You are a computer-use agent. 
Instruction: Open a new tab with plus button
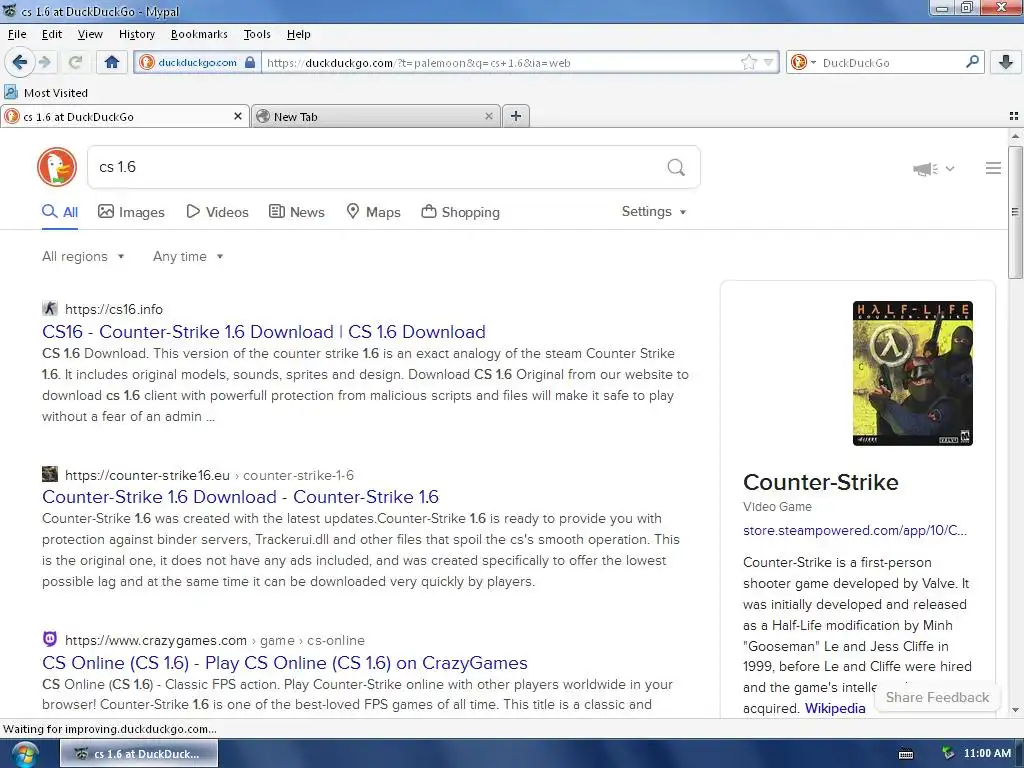coord(516,116)
